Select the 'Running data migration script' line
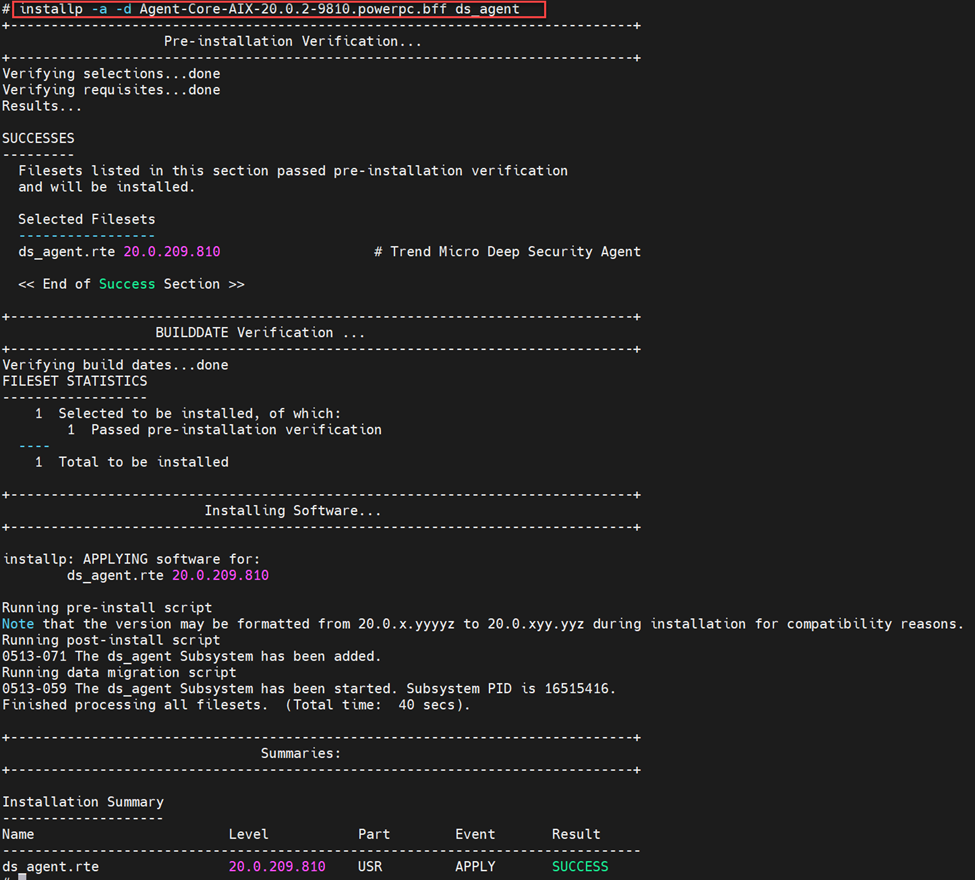The height and width of the screenshot is (880, 975). pos(119,672)
